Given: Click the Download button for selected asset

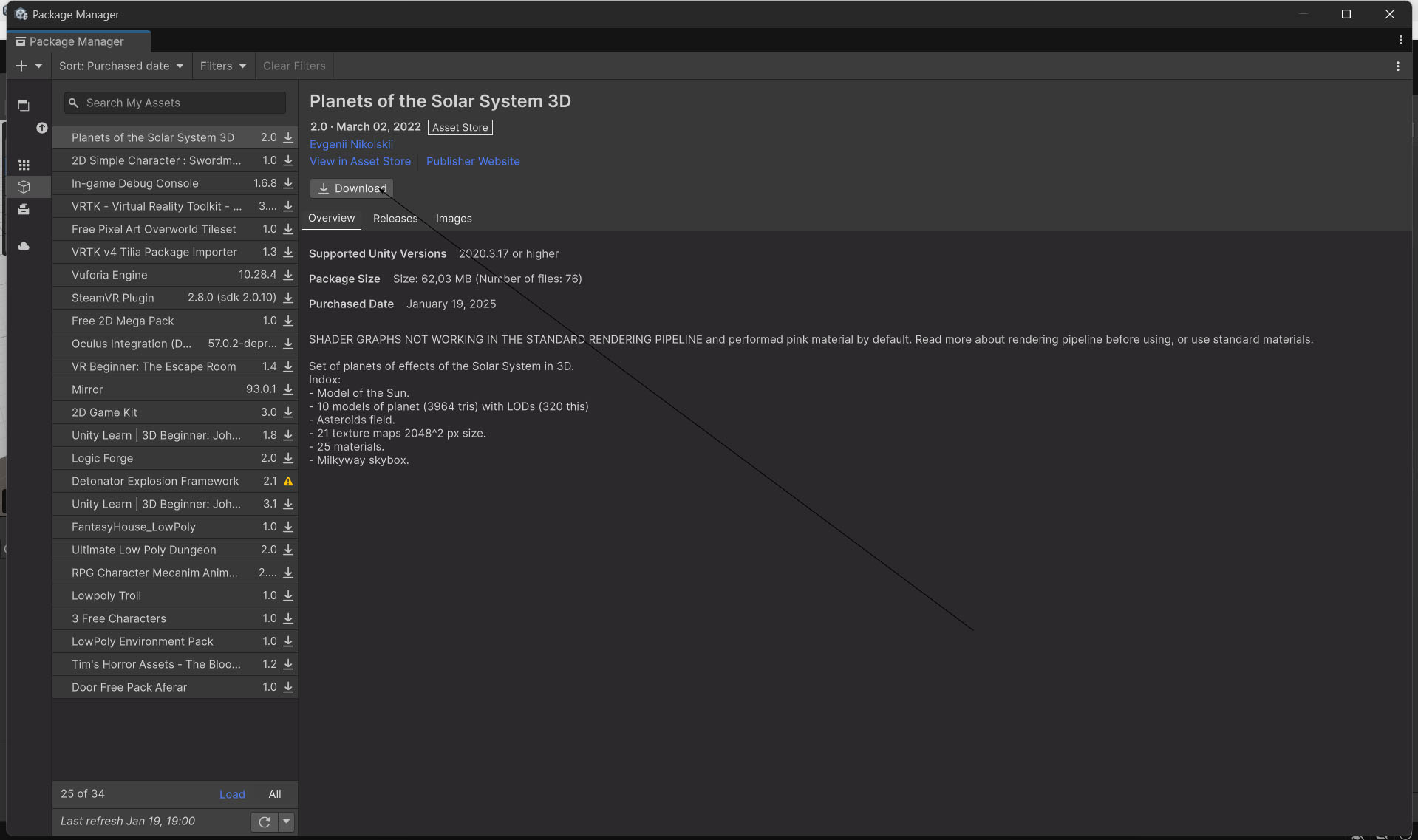Looking at the screenshot, I should point(352,188).
